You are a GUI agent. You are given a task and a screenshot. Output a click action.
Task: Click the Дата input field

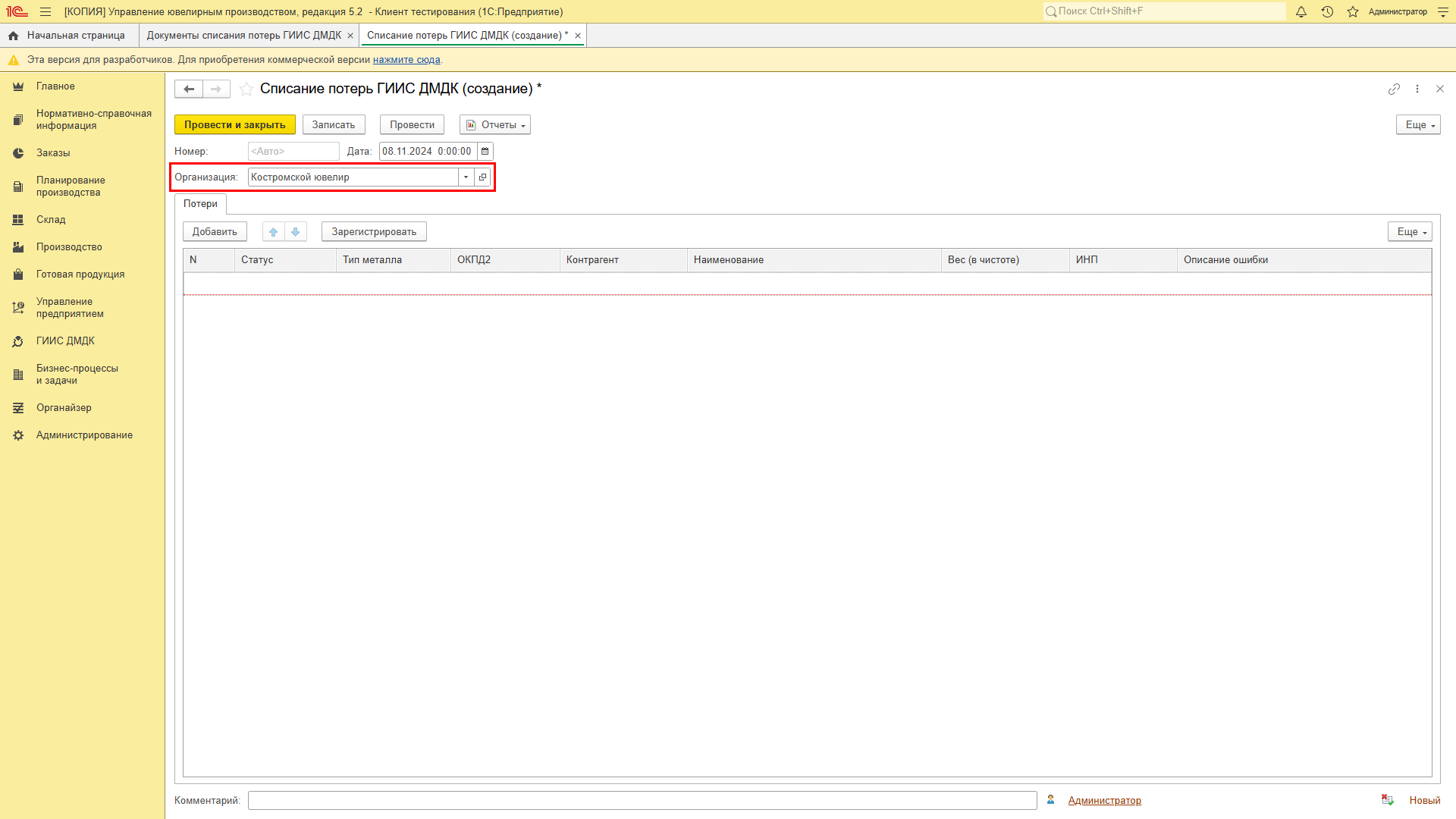coord(428,151)
